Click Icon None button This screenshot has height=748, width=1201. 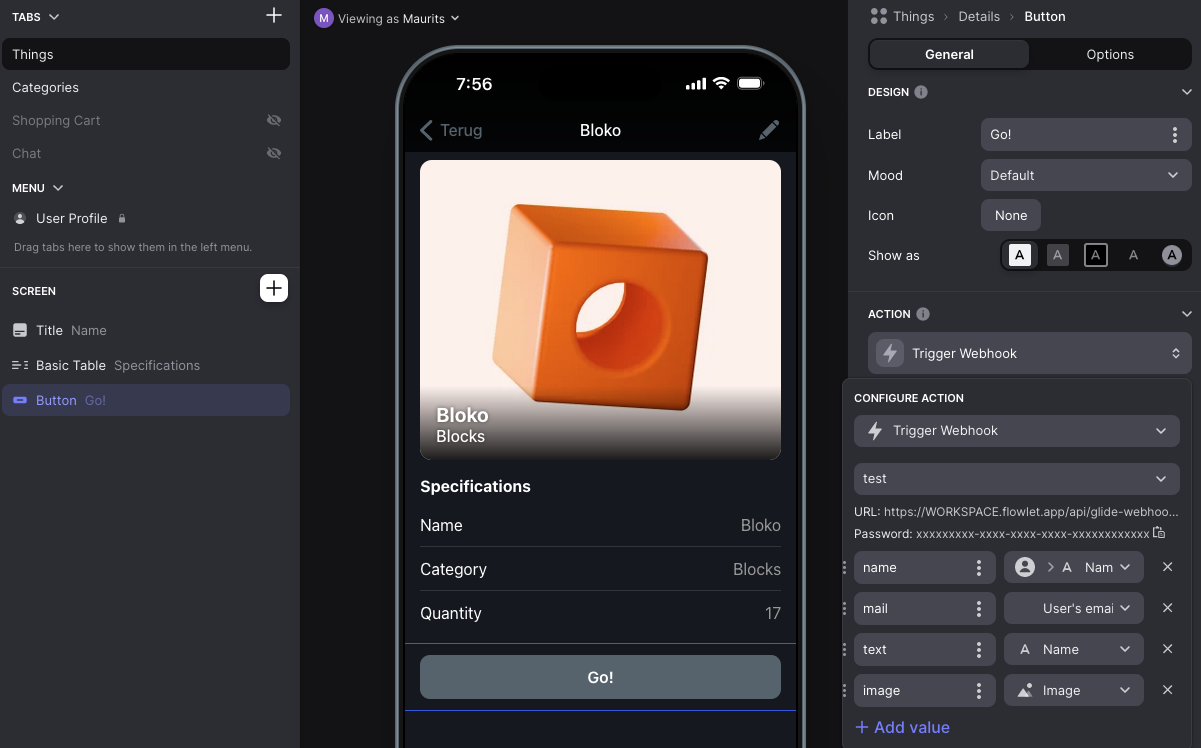click(x=1011, y=215)
